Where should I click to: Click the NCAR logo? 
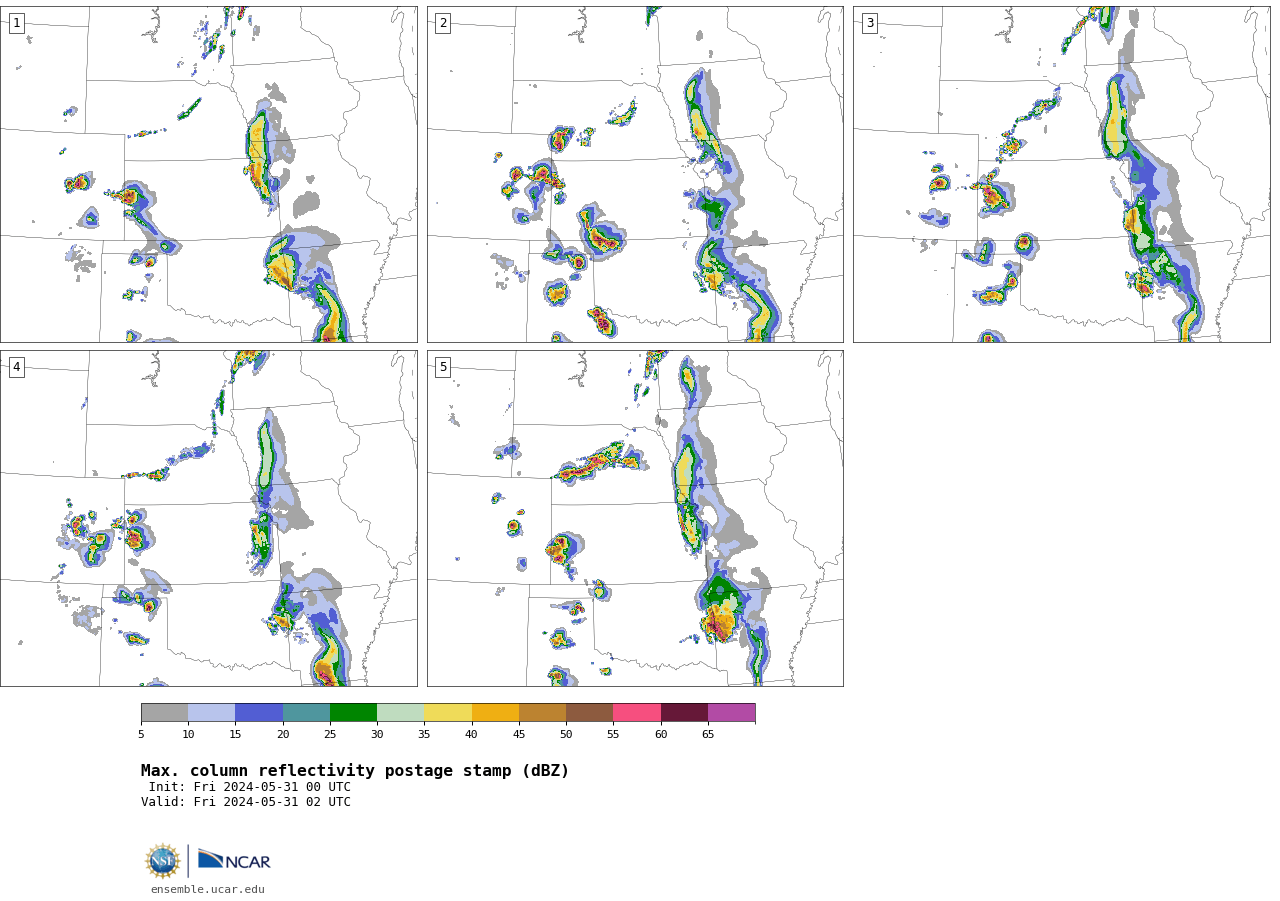point(234,861)
